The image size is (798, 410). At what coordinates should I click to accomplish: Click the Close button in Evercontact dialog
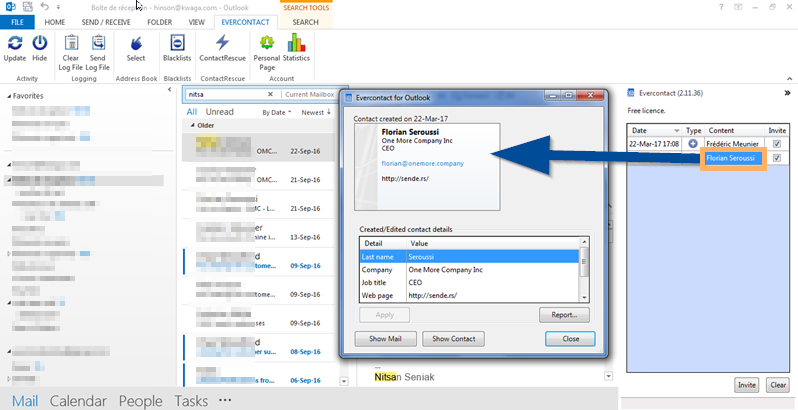click(570, 338)
